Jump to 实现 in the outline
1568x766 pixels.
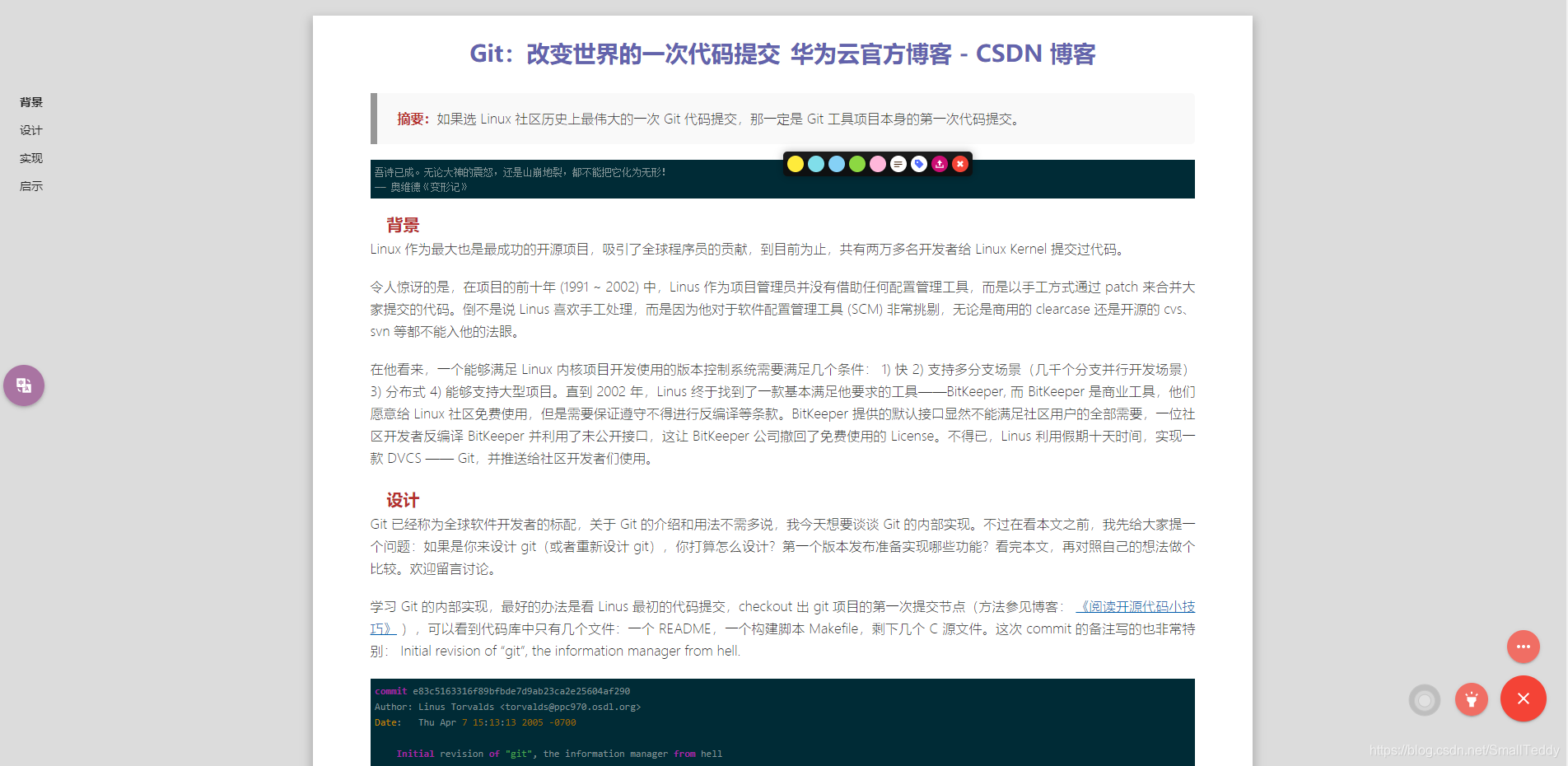pos(31,158)
